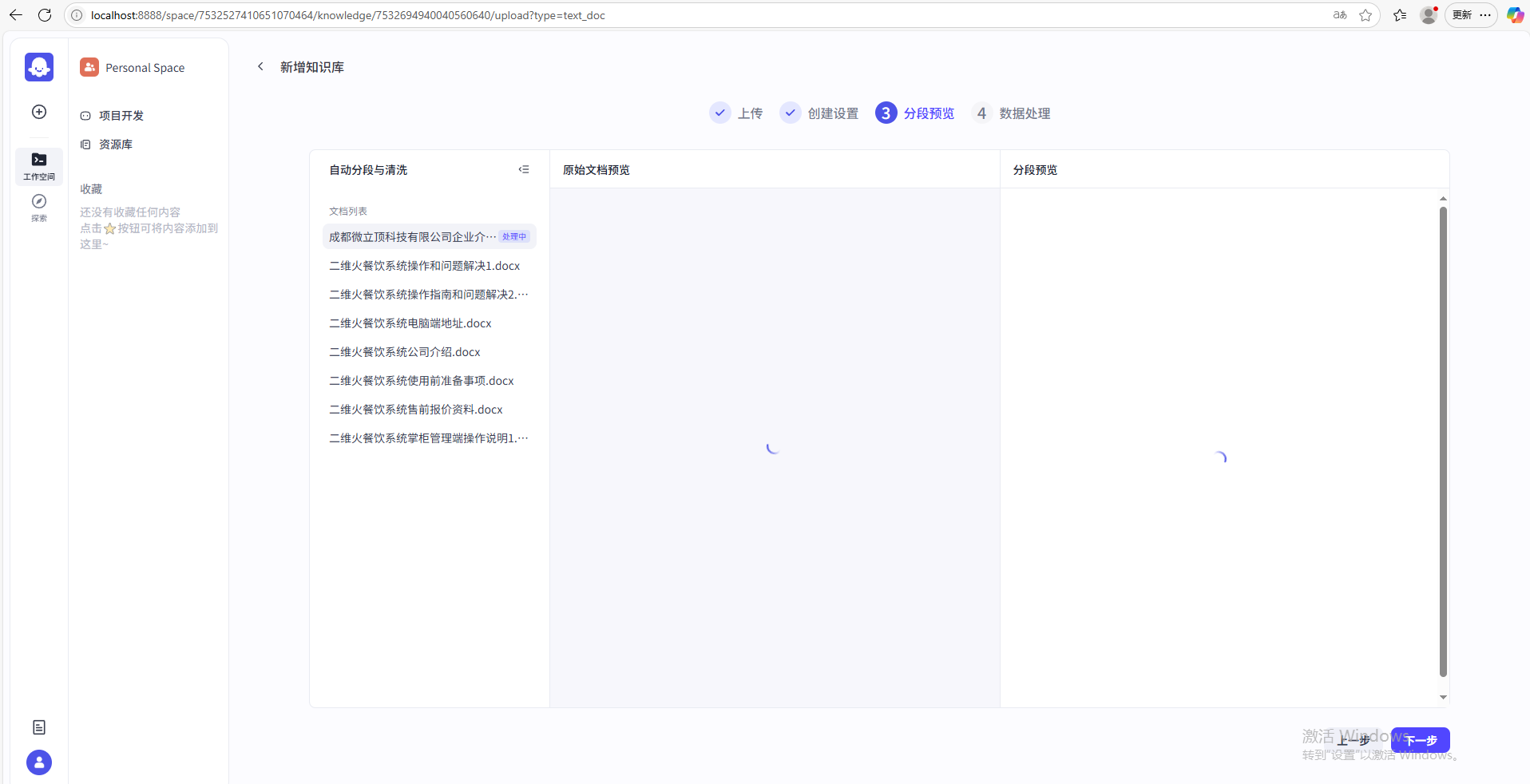This screenshot has width=1530, height=784.
Task: Open the workspace (工作空间) sidebar icon
Action: tap(39, 165)
